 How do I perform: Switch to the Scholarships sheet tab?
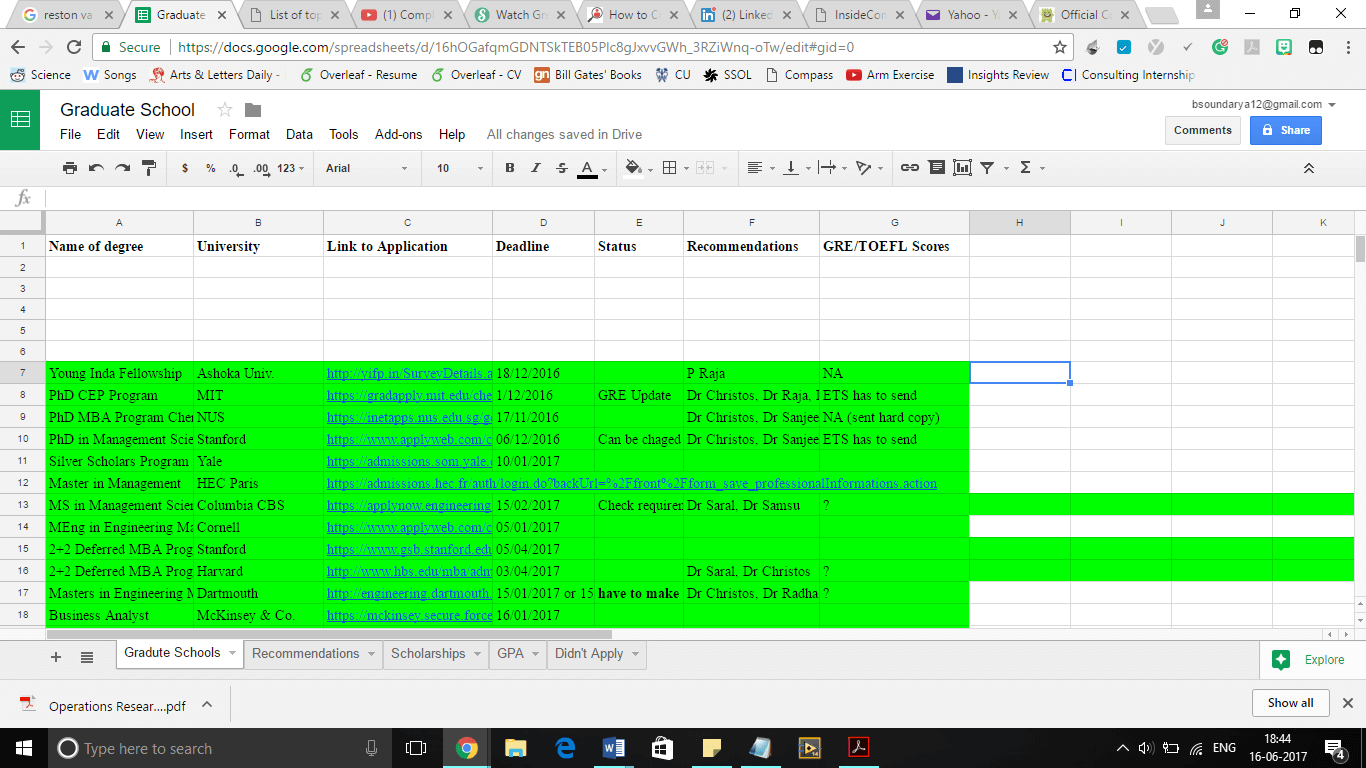pos(435,654)
